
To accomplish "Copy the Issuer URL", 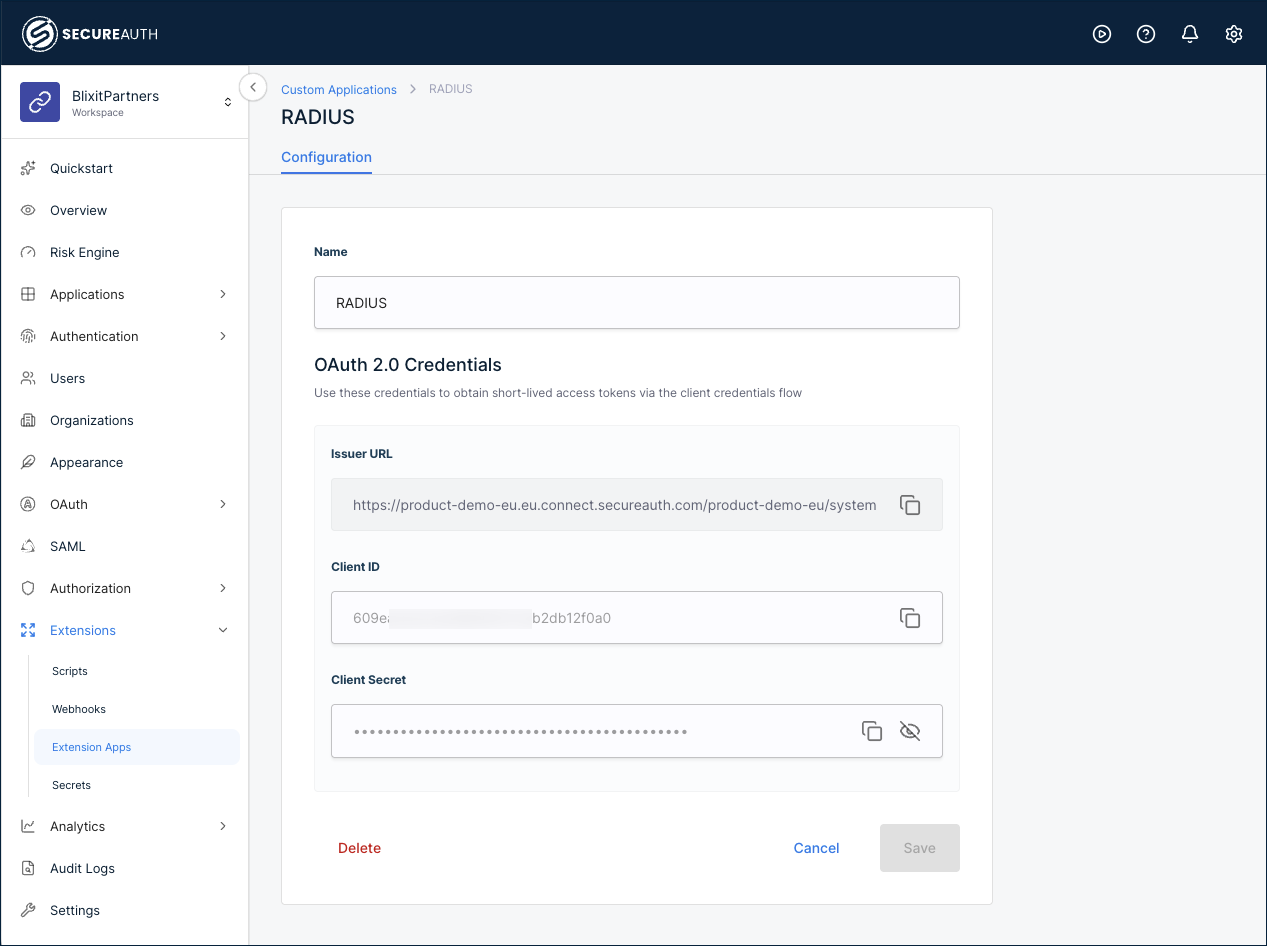I will 910,505.
